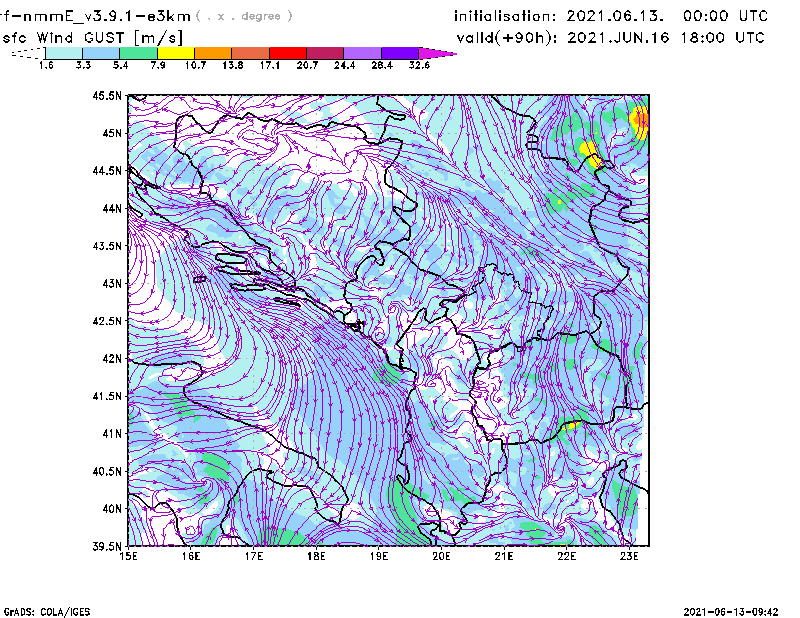
Task: Click the dashed white arrow start of the legend
Action: pos(28,53)
